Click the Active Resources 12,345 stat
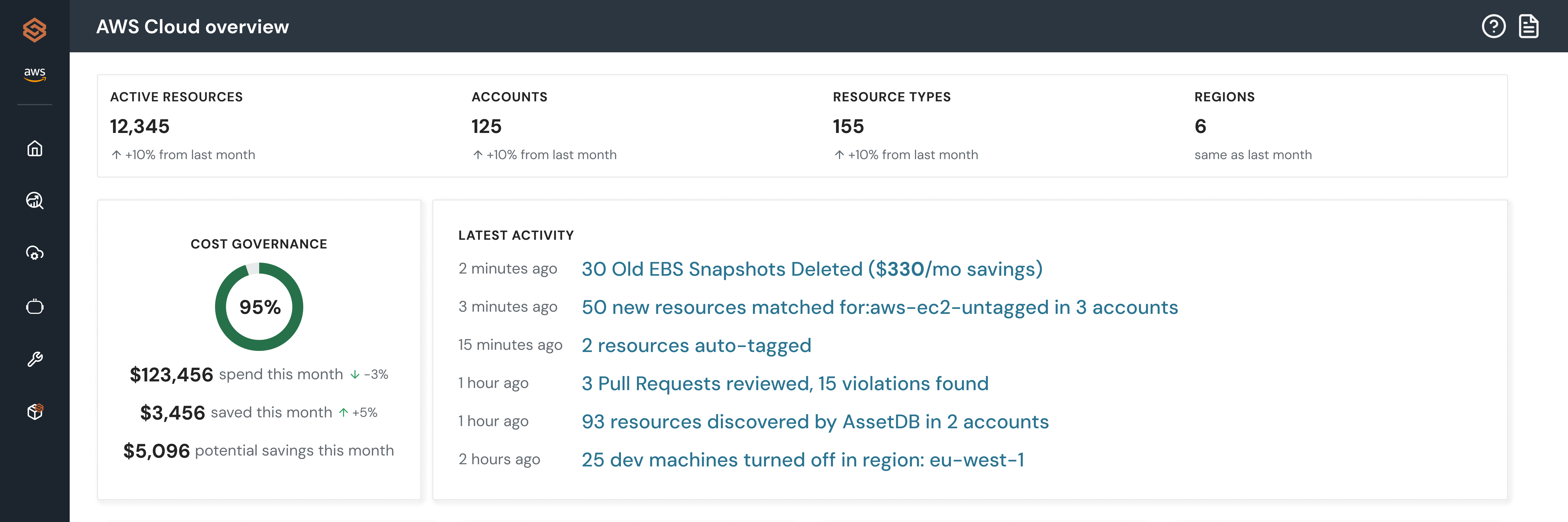Screen dimensions: 1568x522 [x=140, y=126]
